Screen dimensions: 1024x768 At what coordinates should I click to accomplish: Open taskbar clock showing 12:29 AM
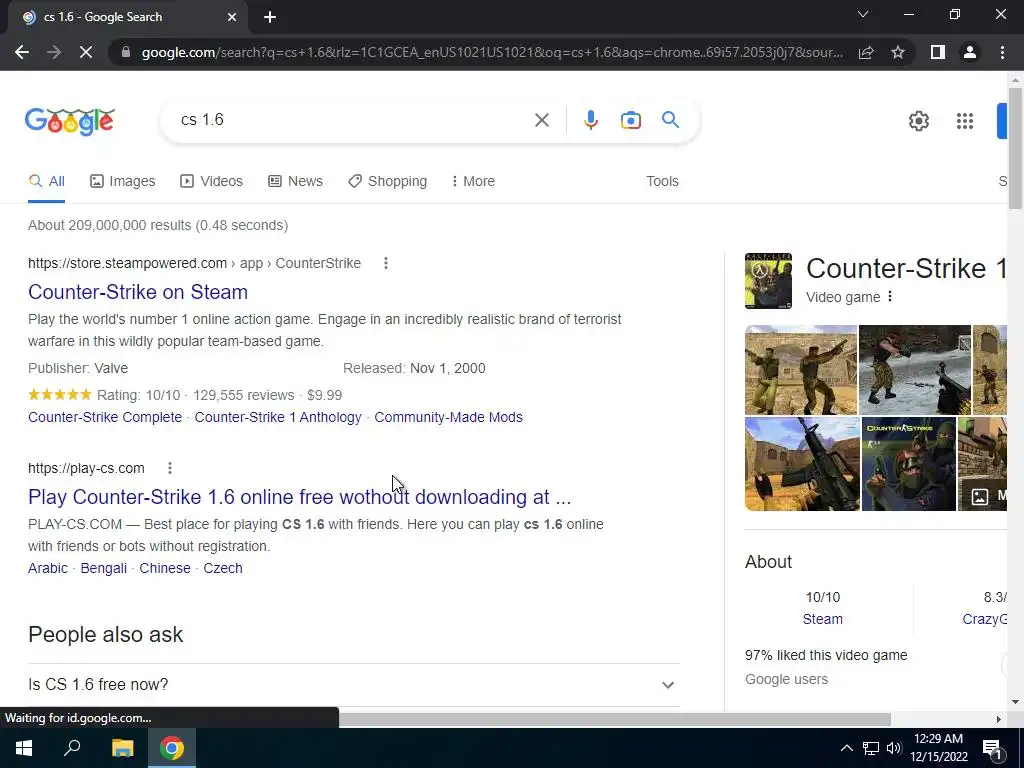938,748
